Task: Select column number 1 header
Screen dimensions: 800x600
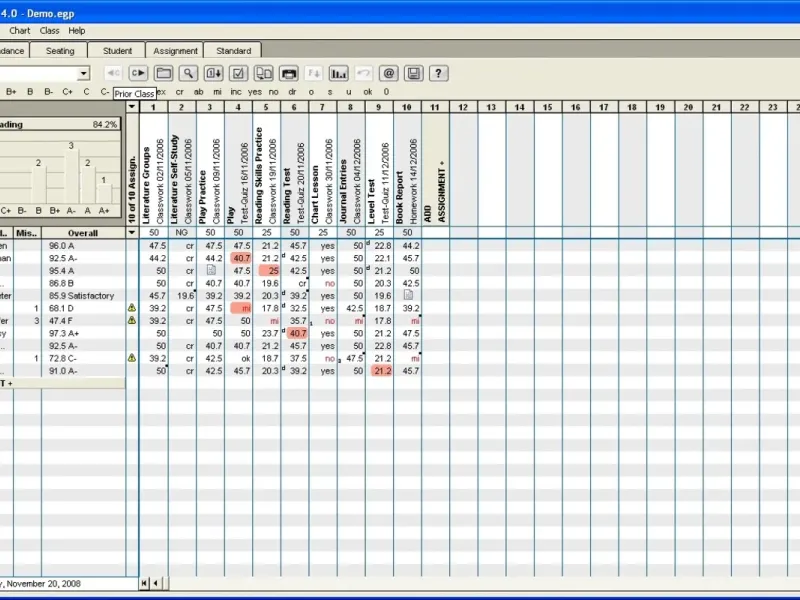Action: (153, 107)
